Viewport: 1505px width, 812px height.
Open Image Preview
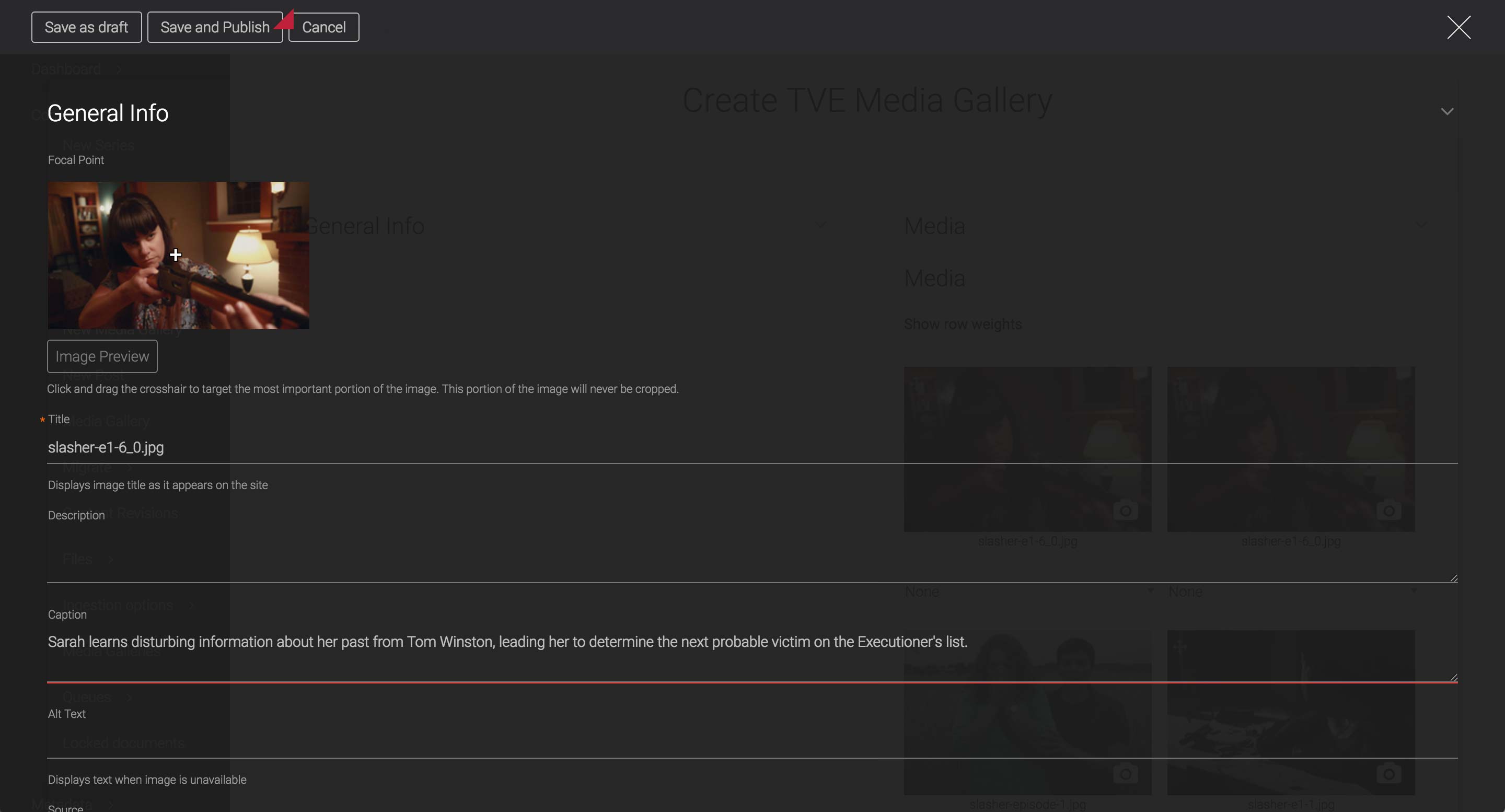point(102,356)
